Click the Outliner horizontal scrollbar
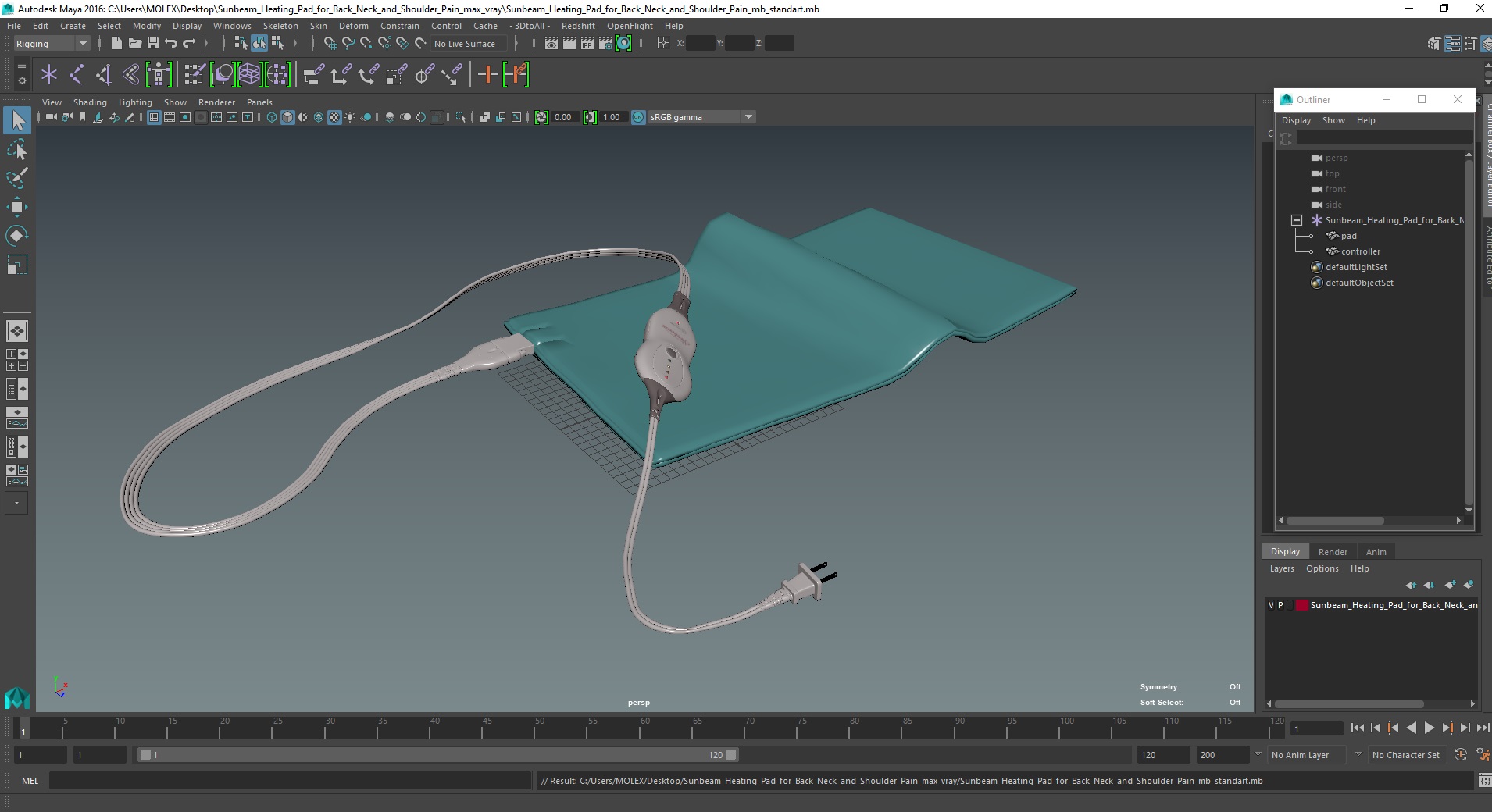The image size is (1492, 812). tap(1334, 520)
